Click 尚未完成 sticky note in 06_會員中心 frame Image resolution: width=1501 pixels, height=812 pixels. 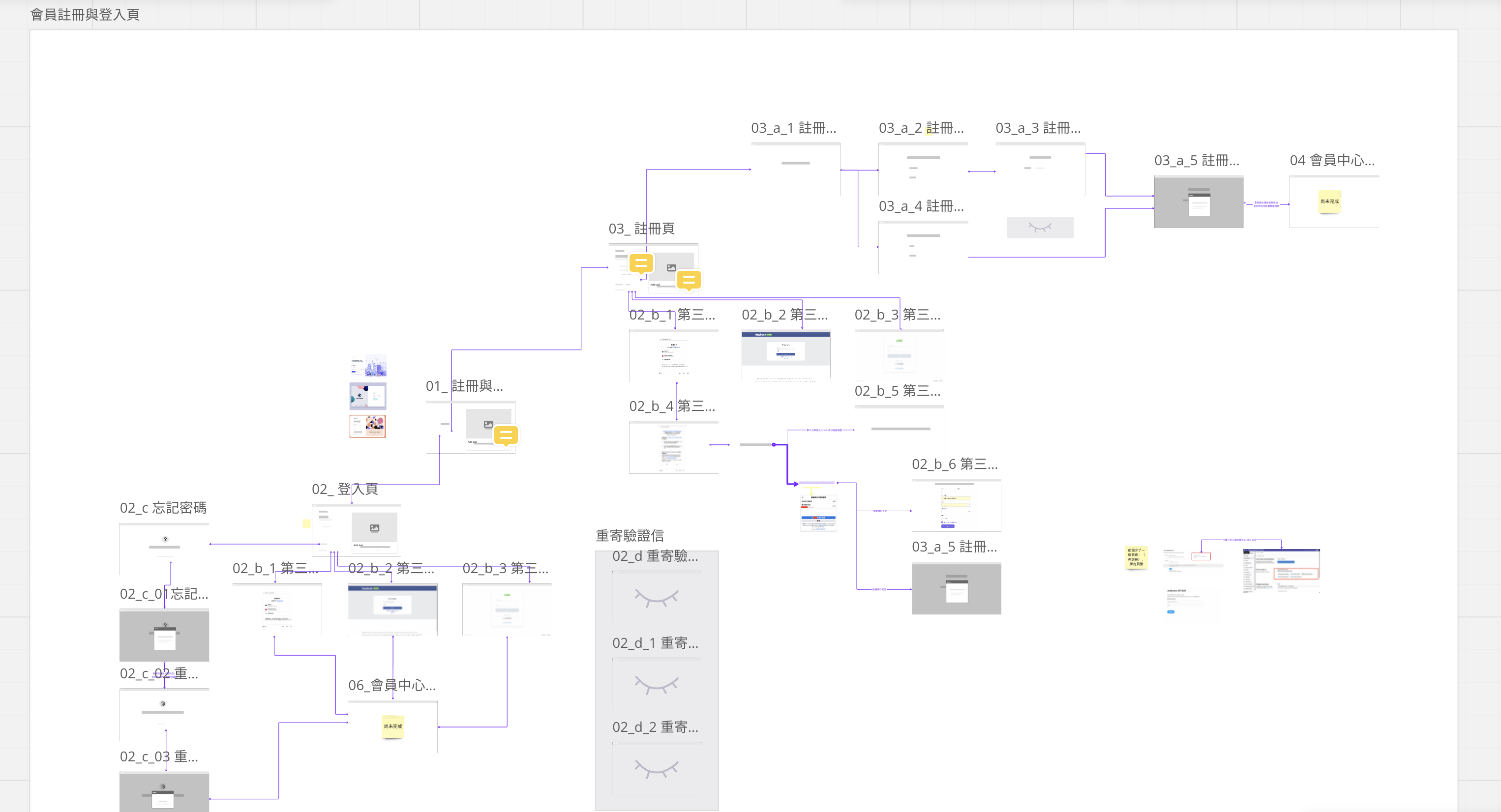click(x=393, y=726)
